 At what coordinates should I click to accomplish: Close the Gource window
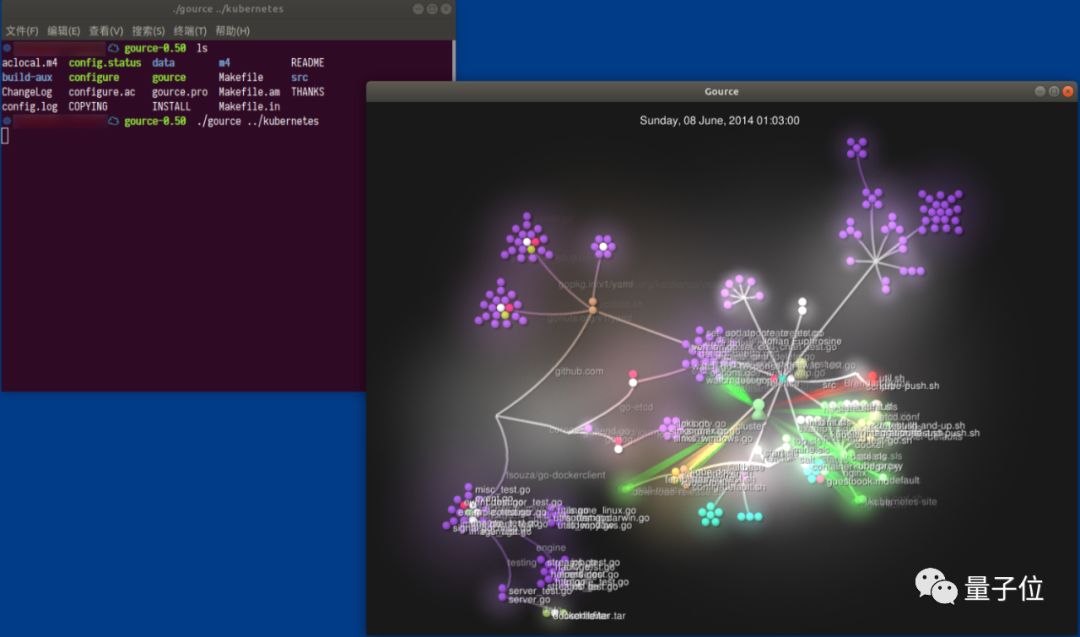tap(1068, 91)
